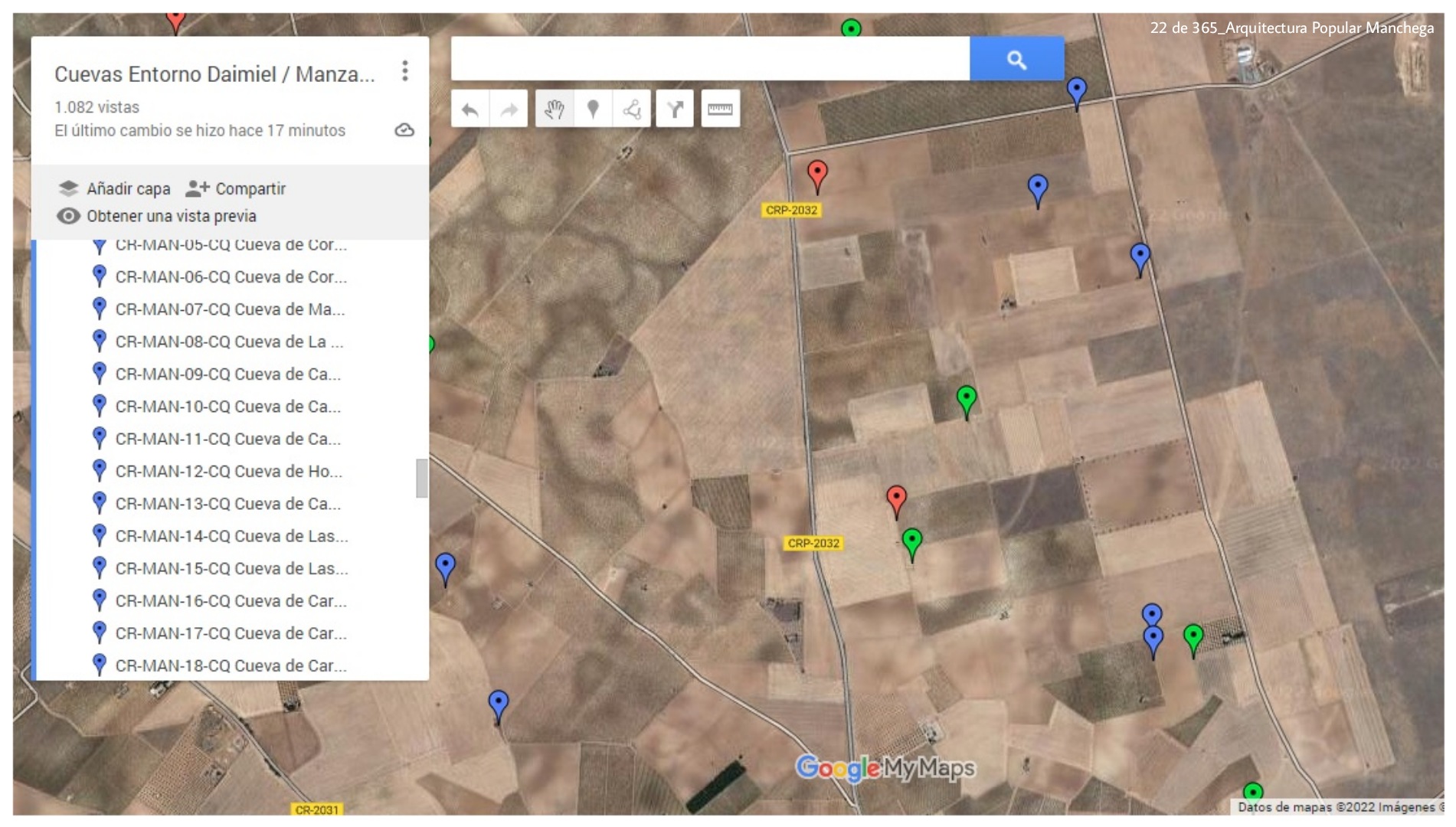Click Compartir
This screenshot has width=1456, height=827.
click(236, 188)
